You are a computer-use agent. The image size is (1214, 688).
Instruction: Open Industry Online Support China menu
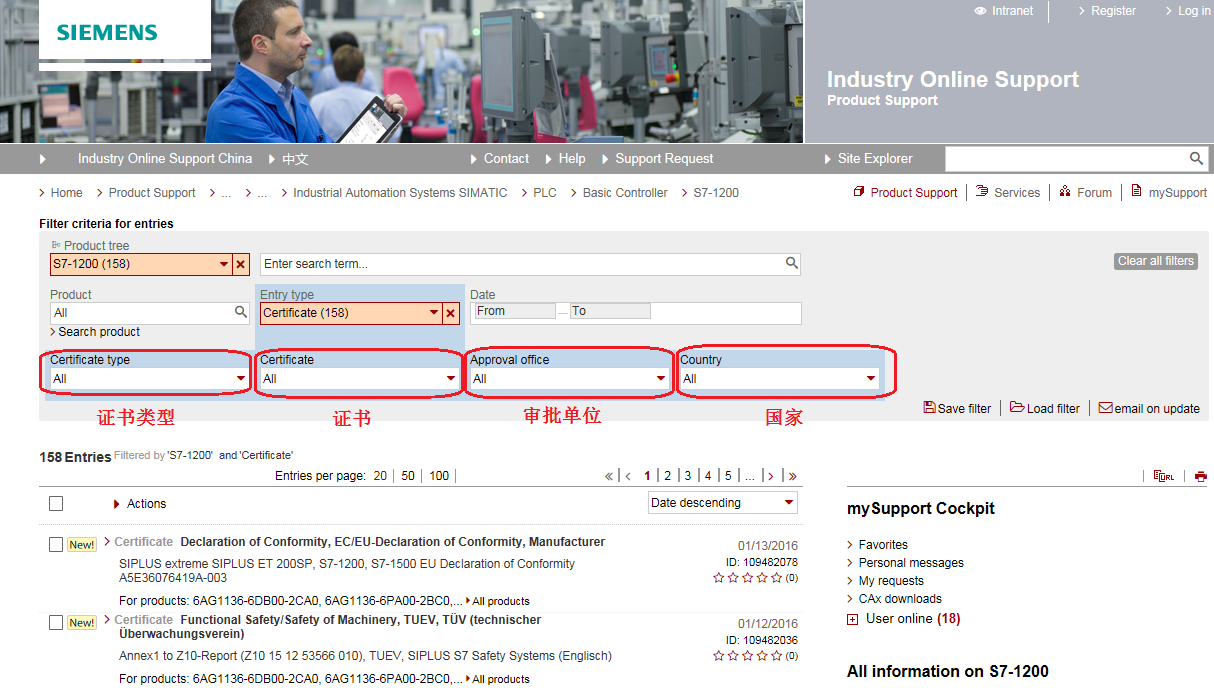tap(165, 158)
